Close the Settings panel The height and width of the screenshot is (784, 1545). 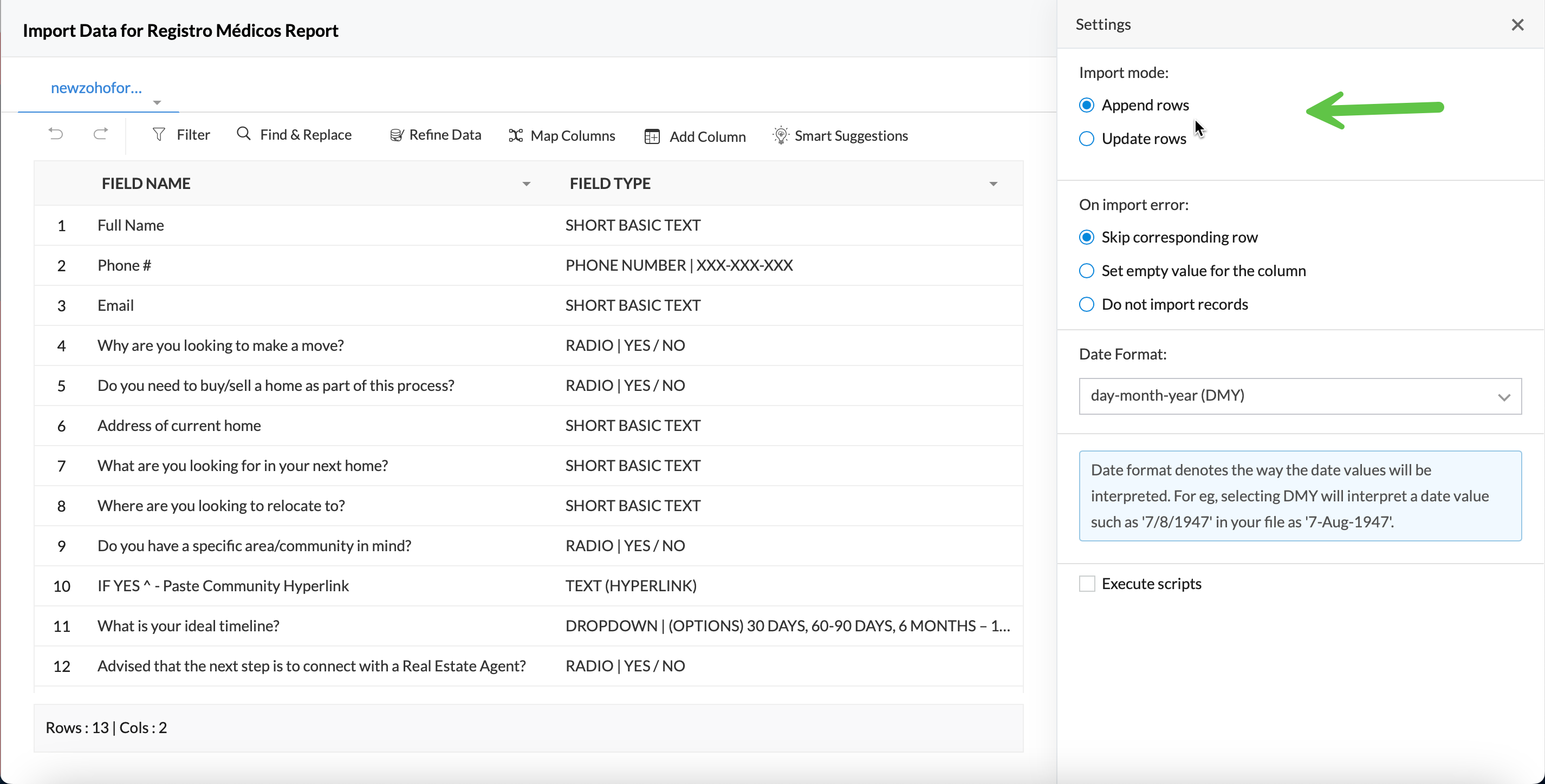point(1517,24)
